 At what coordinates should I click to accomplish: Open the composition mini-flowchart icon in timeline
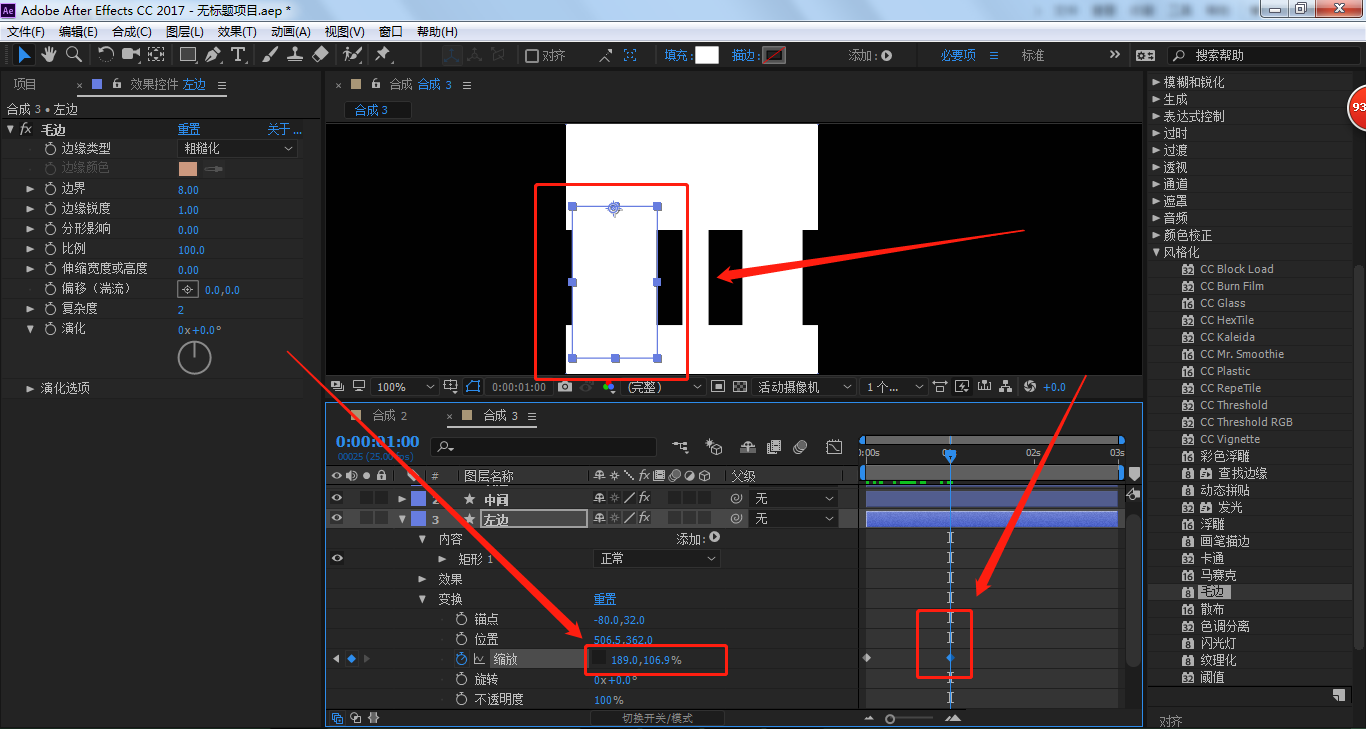point(681,447)
